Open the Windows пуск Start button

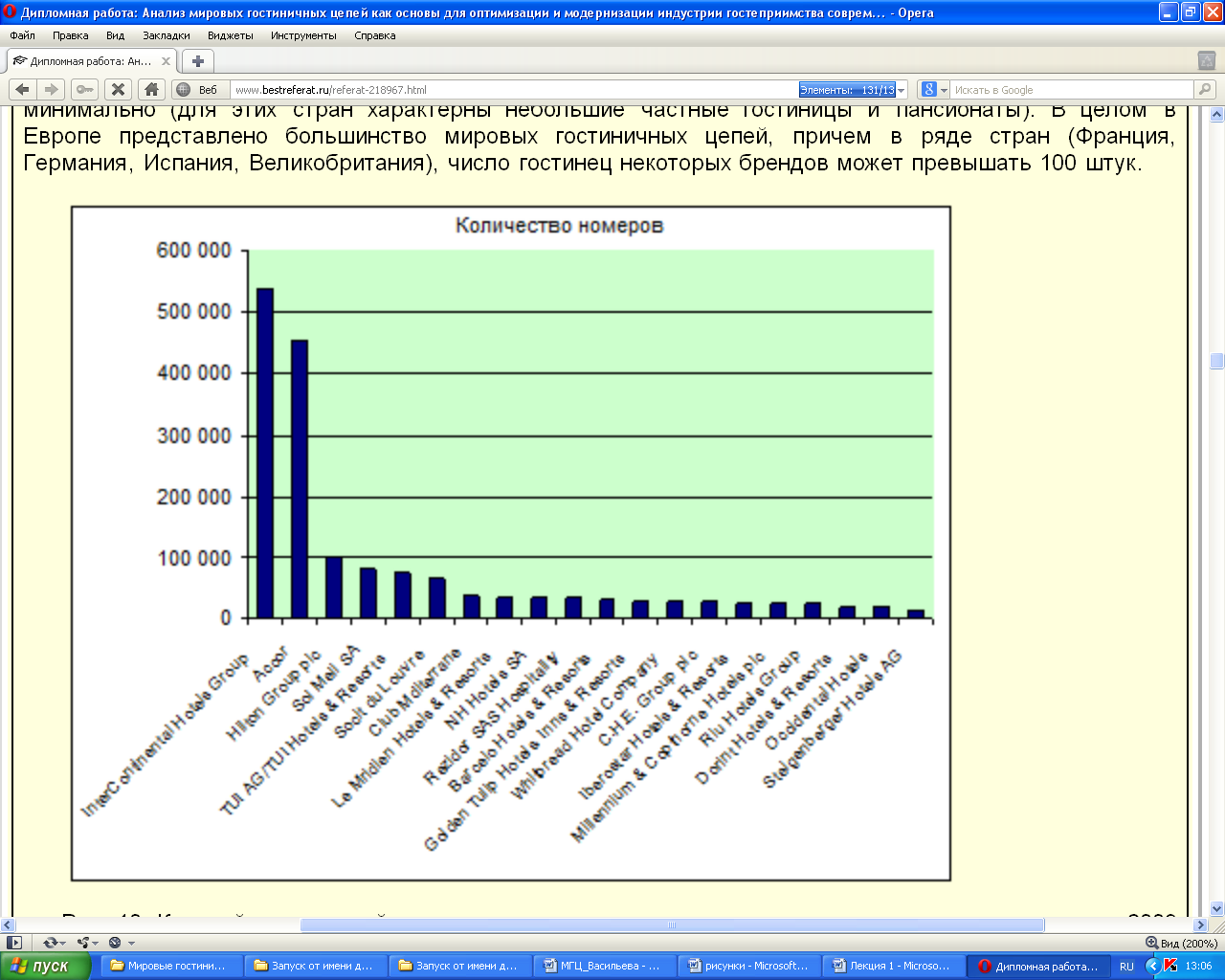pos(46,966)
